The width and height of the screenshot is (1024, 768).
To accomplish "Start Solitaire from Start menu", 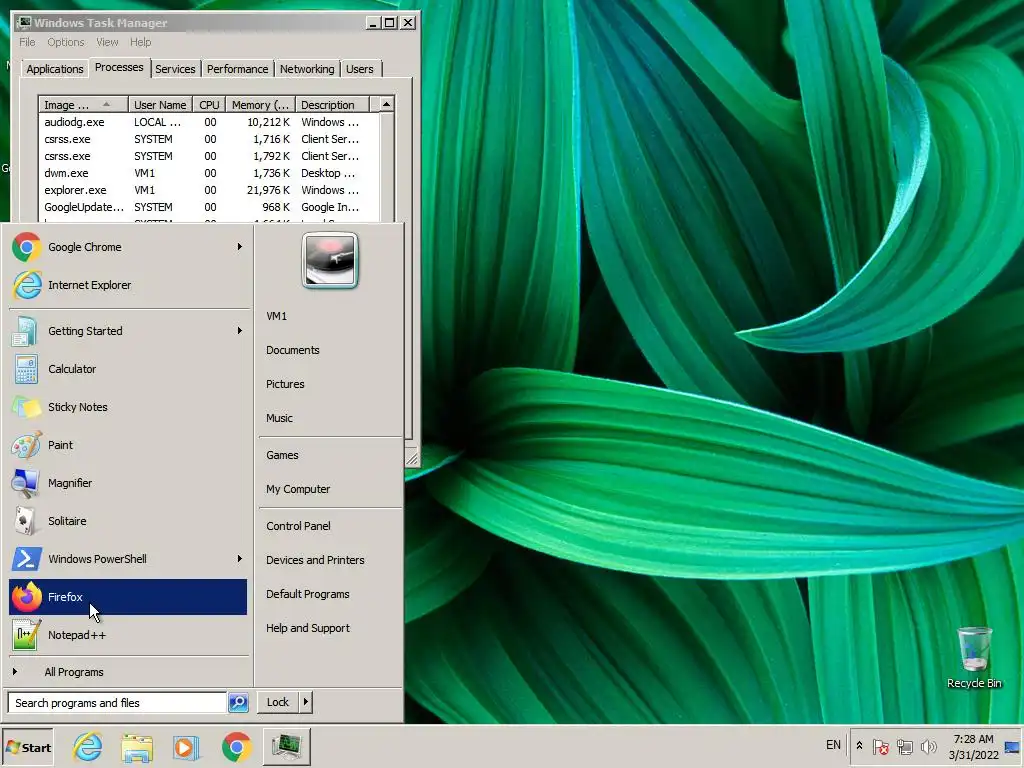I will pyautogui.click(x=128, y=521).
